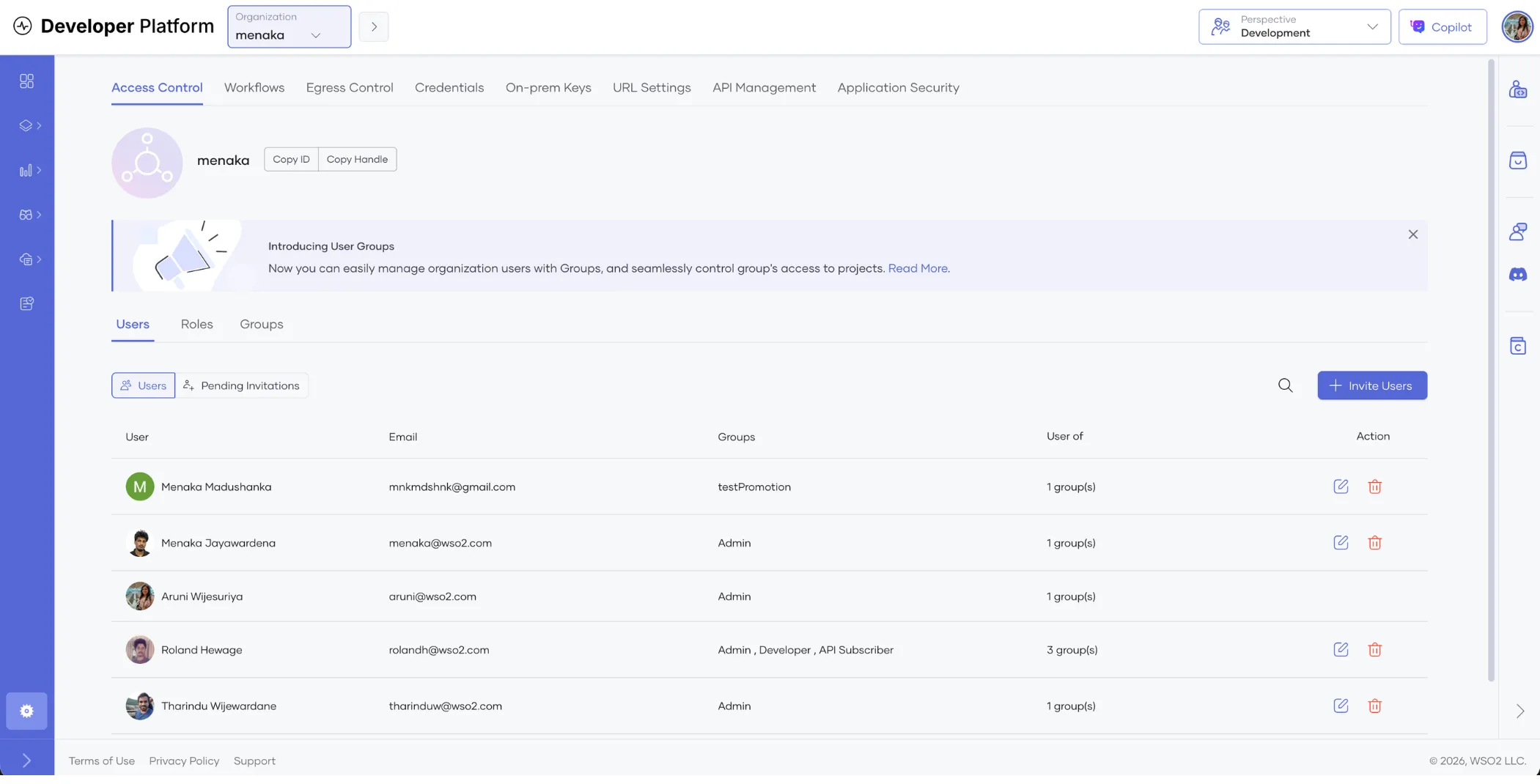Switch to the Roles tab
This screenshot has height=784, width=1540.
click(196, 324)
